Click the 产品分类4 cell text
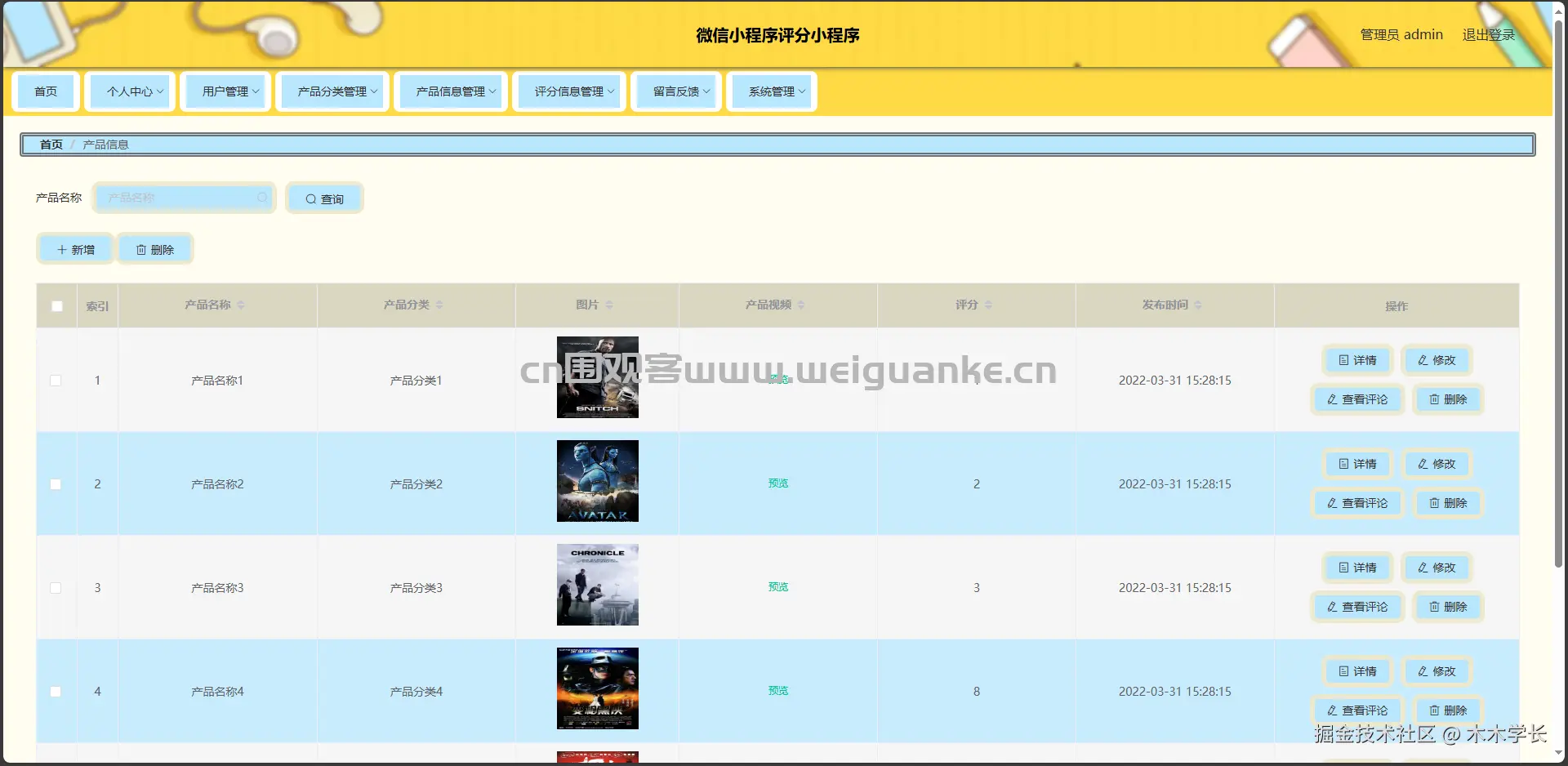 pyautogui.click(x=416, y=692)
